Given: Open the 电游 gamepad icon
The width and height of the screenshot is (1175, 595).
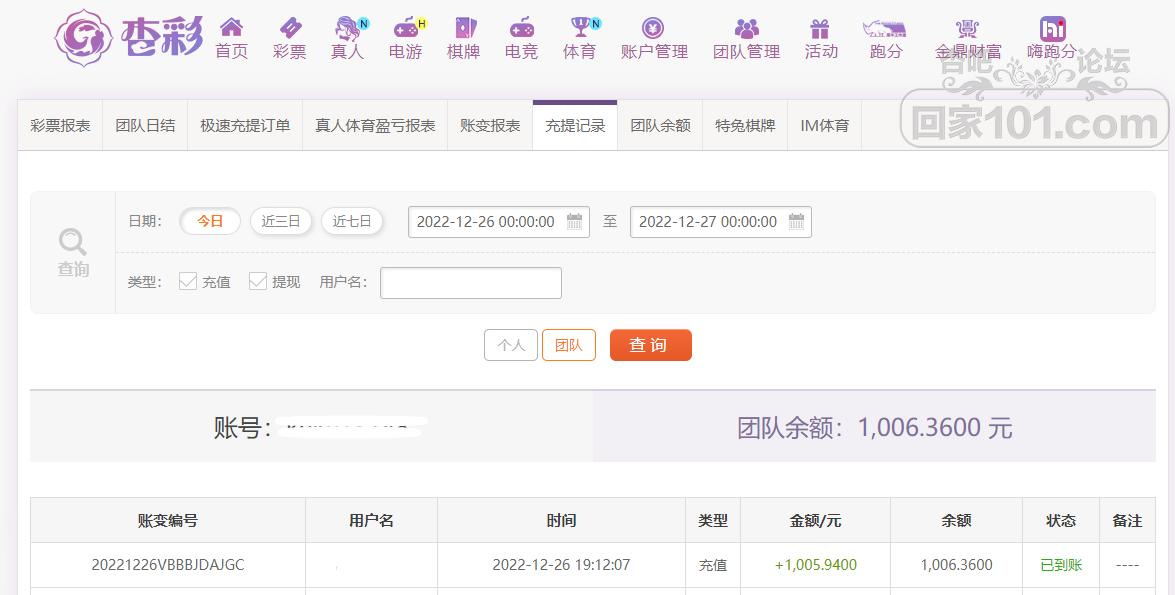Looking at the screenshot, I should [x=406, y=28].
